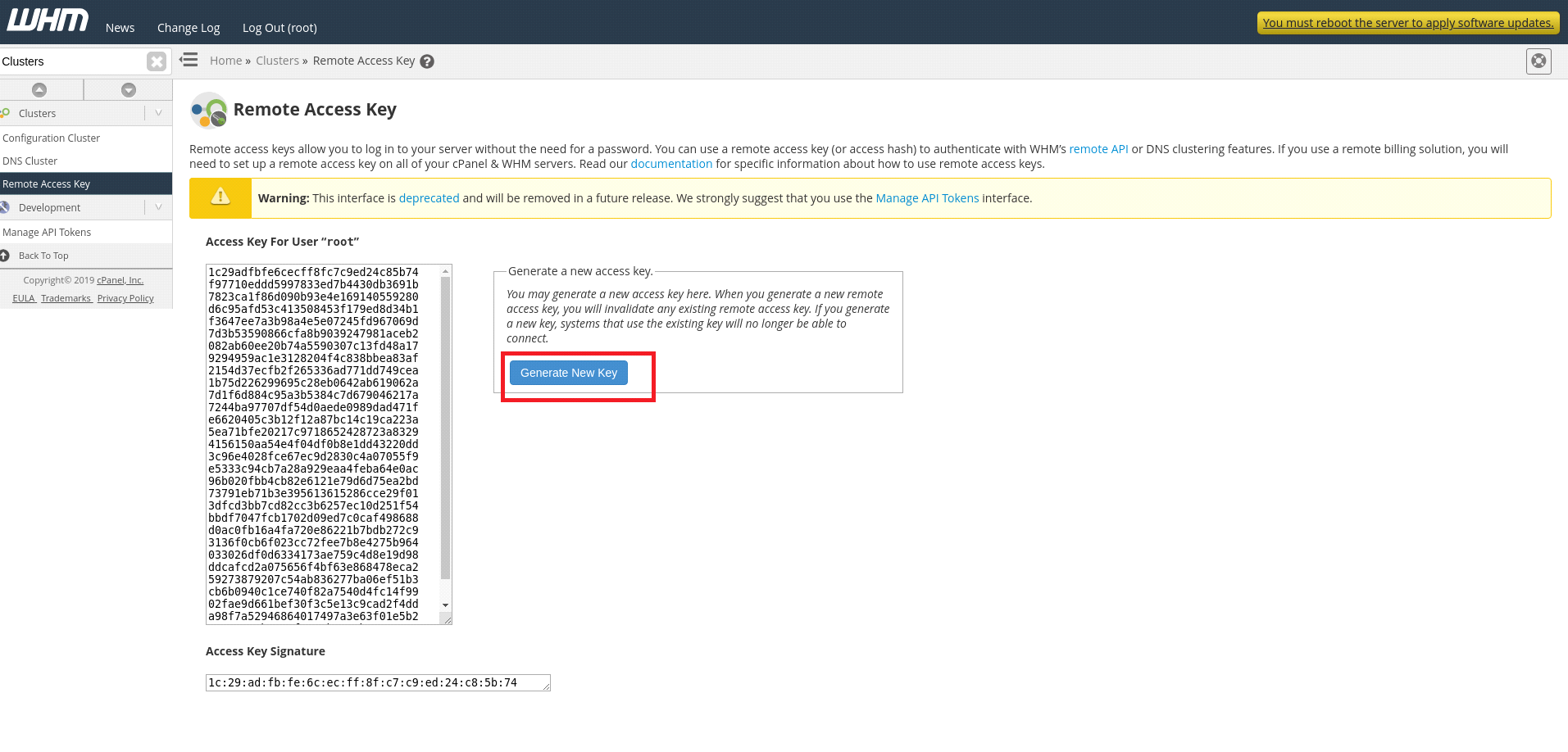Click the WHM logo

click(48, 20)
